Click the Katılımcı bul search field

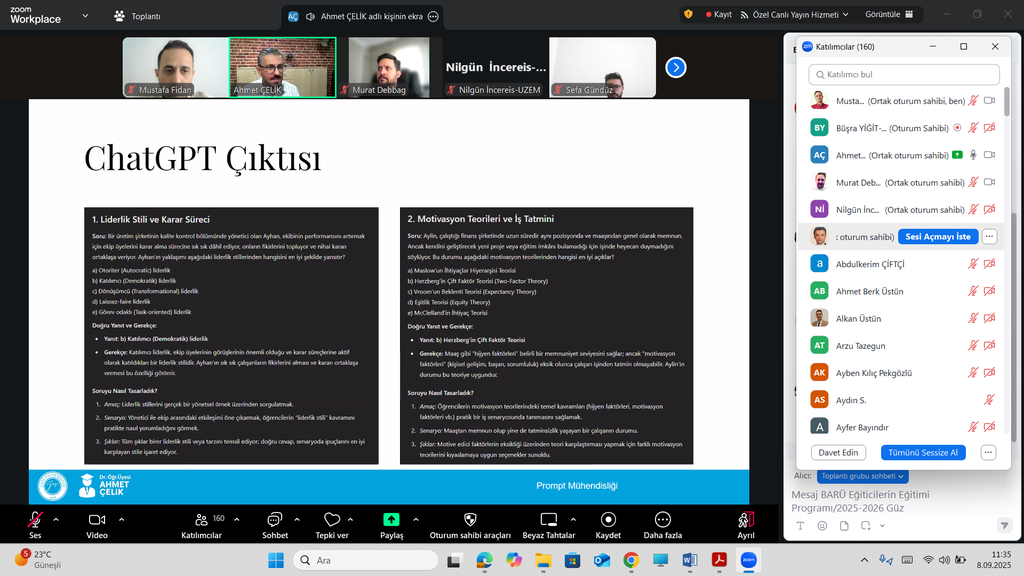pyautogui.click(x=904, y=74)
